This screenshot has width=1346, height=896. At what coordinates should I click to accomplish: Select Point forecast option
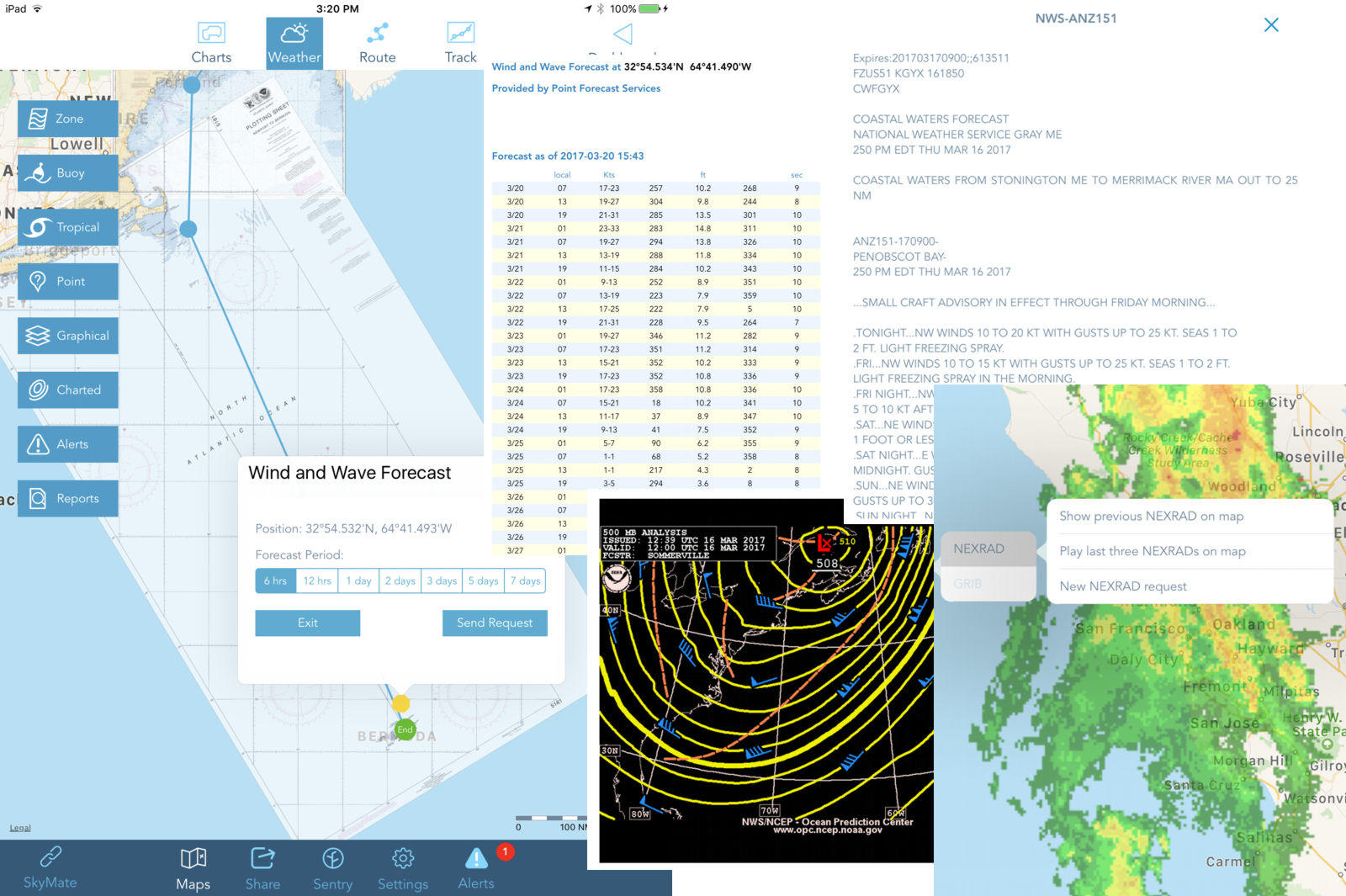coord(67,281)
